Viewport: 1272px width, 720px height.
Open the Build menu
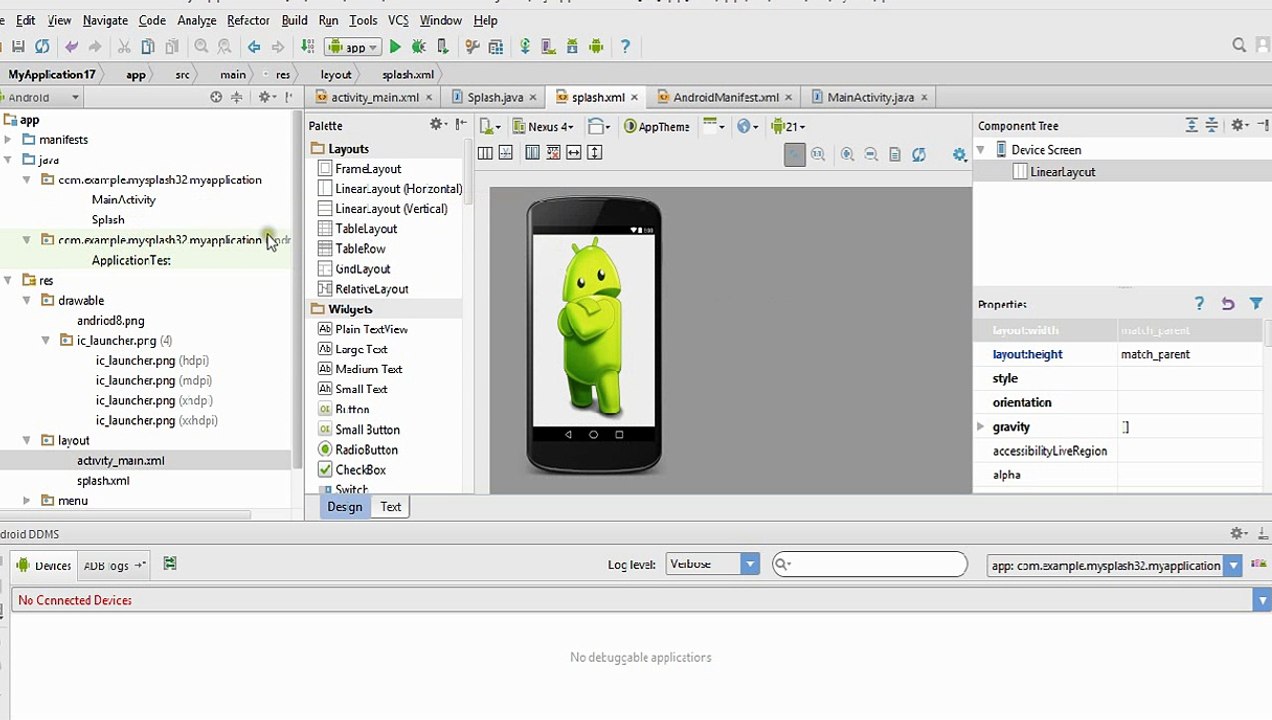tap(294, 20)
